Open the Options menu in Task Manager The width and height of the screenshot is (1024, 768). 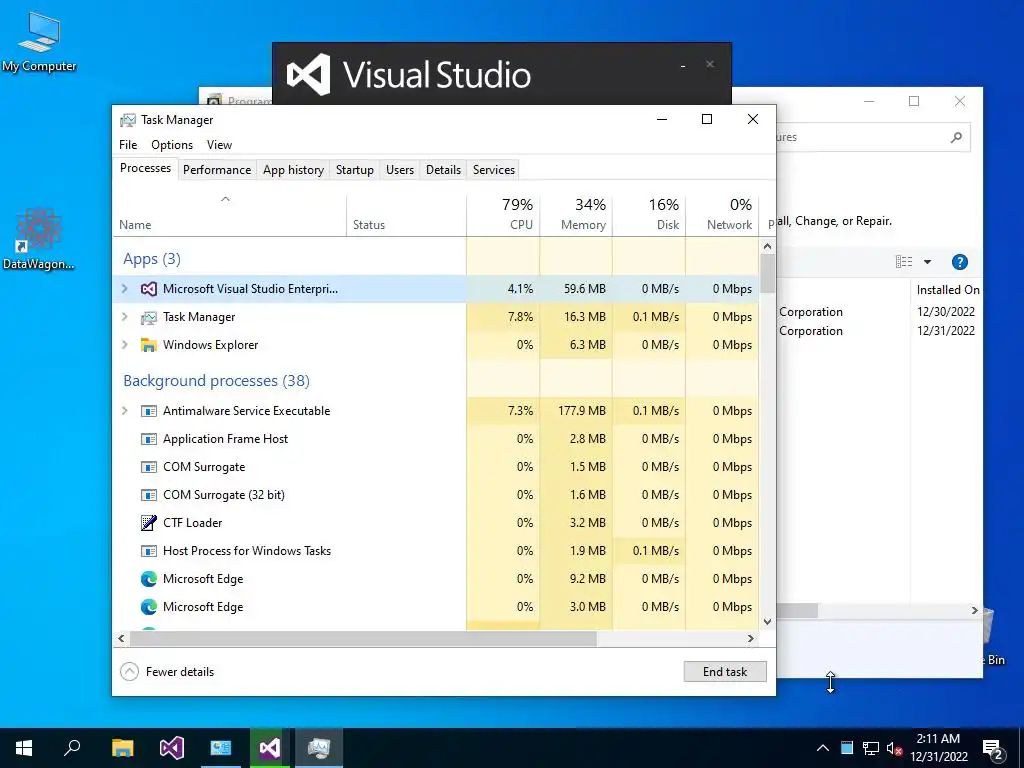(x=172, y=145)
